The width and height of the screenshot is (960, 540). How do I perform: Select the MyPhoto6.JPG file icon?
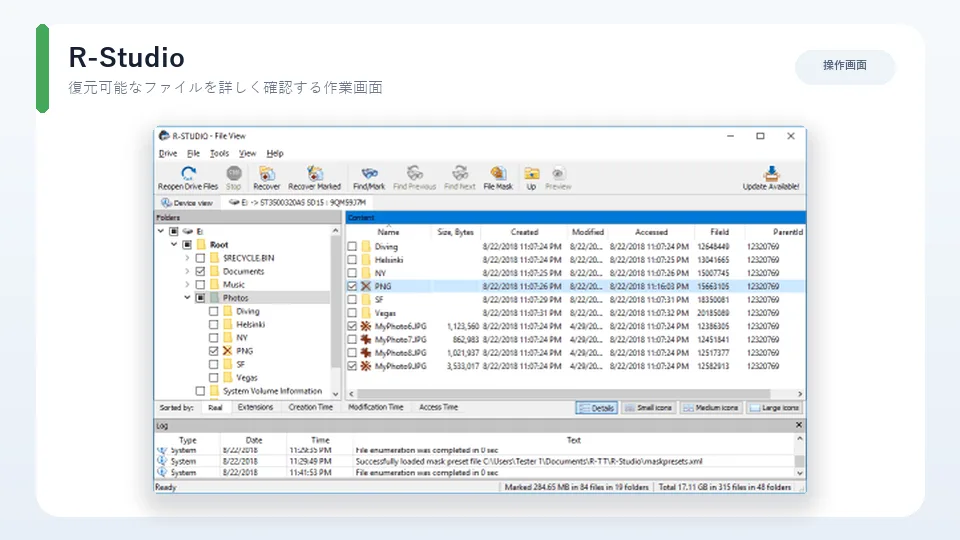(366, 326)
